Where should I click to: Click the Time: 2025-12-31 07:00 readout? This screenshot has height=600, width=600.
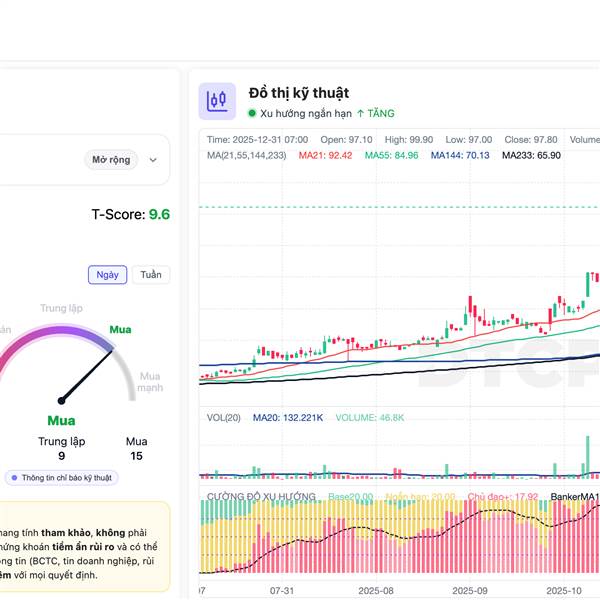click(258, 140)
